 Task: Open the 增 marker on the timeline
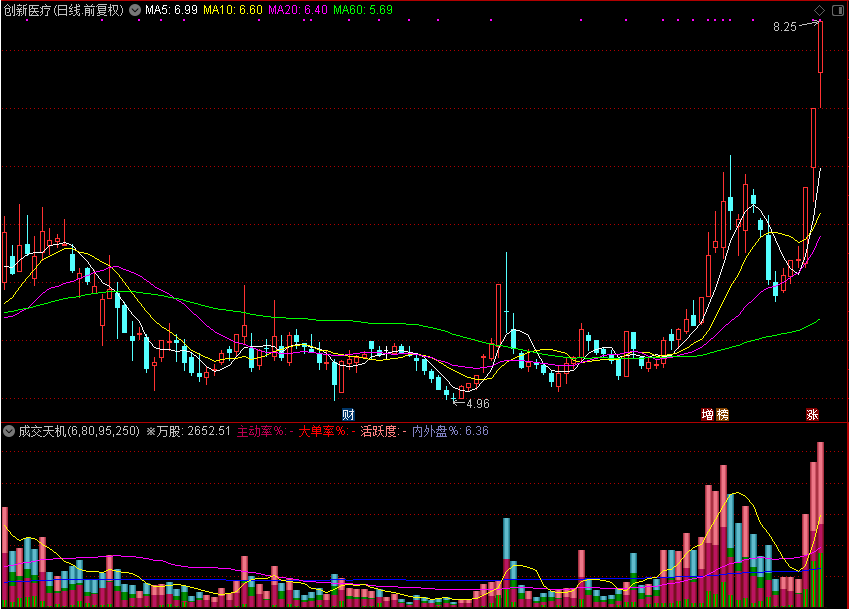coord(707,415)
